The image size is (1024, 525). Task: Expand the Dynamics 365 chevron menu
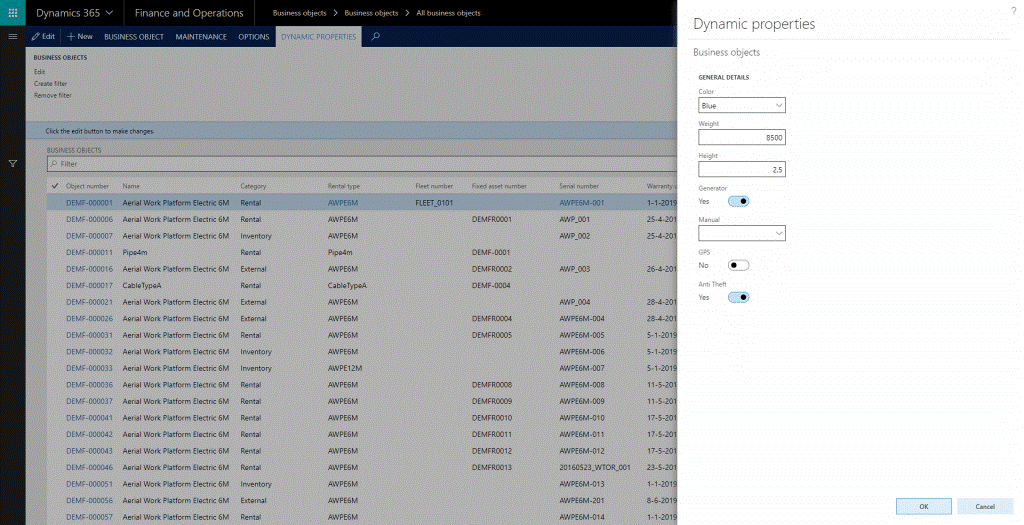pos(109,13)
